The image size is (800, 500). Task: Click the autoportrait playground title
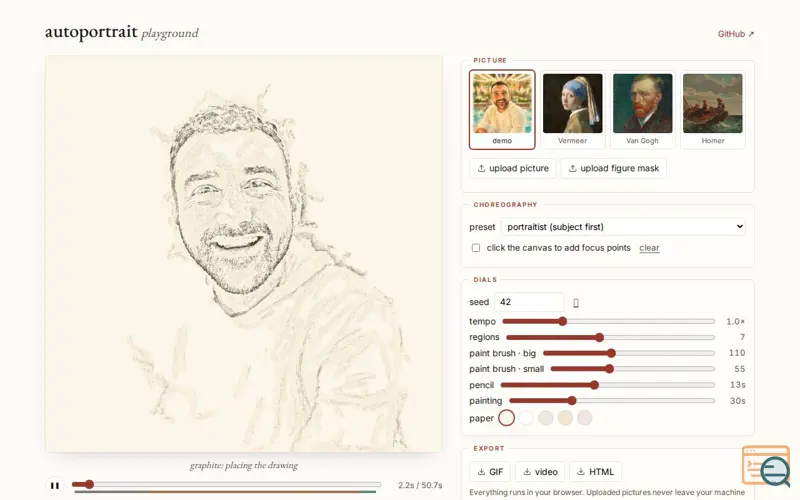(121, 32)
